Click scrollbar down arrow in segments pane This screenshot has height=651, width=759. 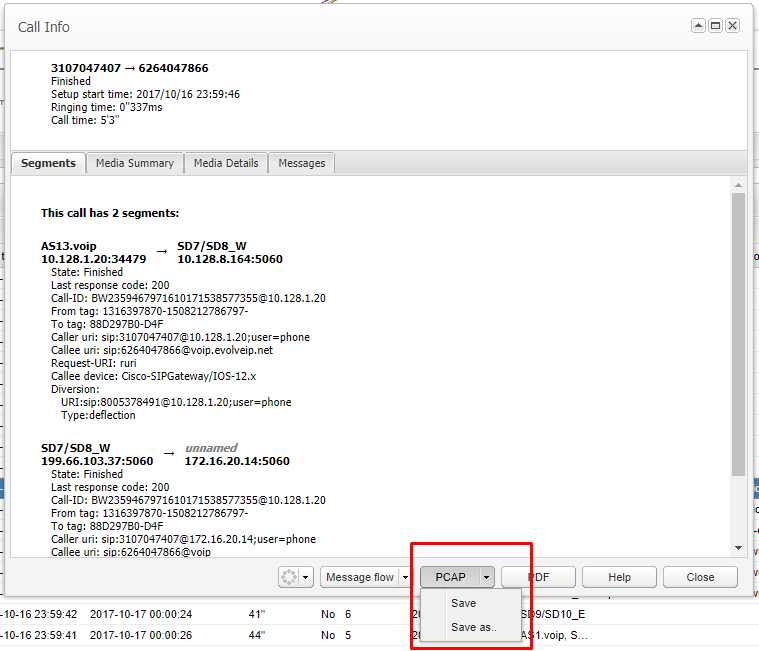[738, 548]
